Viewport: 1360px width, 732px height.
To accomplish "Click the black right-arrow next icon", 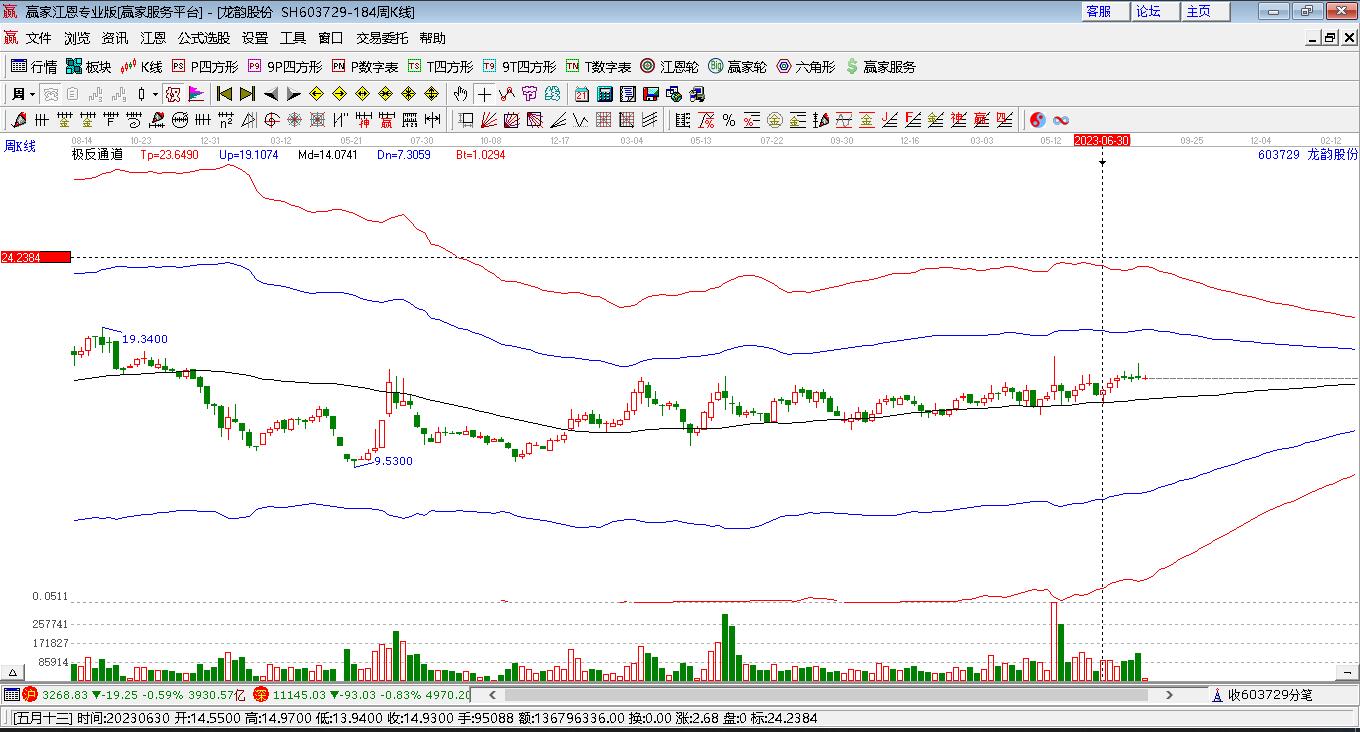I will click(x=293, y=94).
